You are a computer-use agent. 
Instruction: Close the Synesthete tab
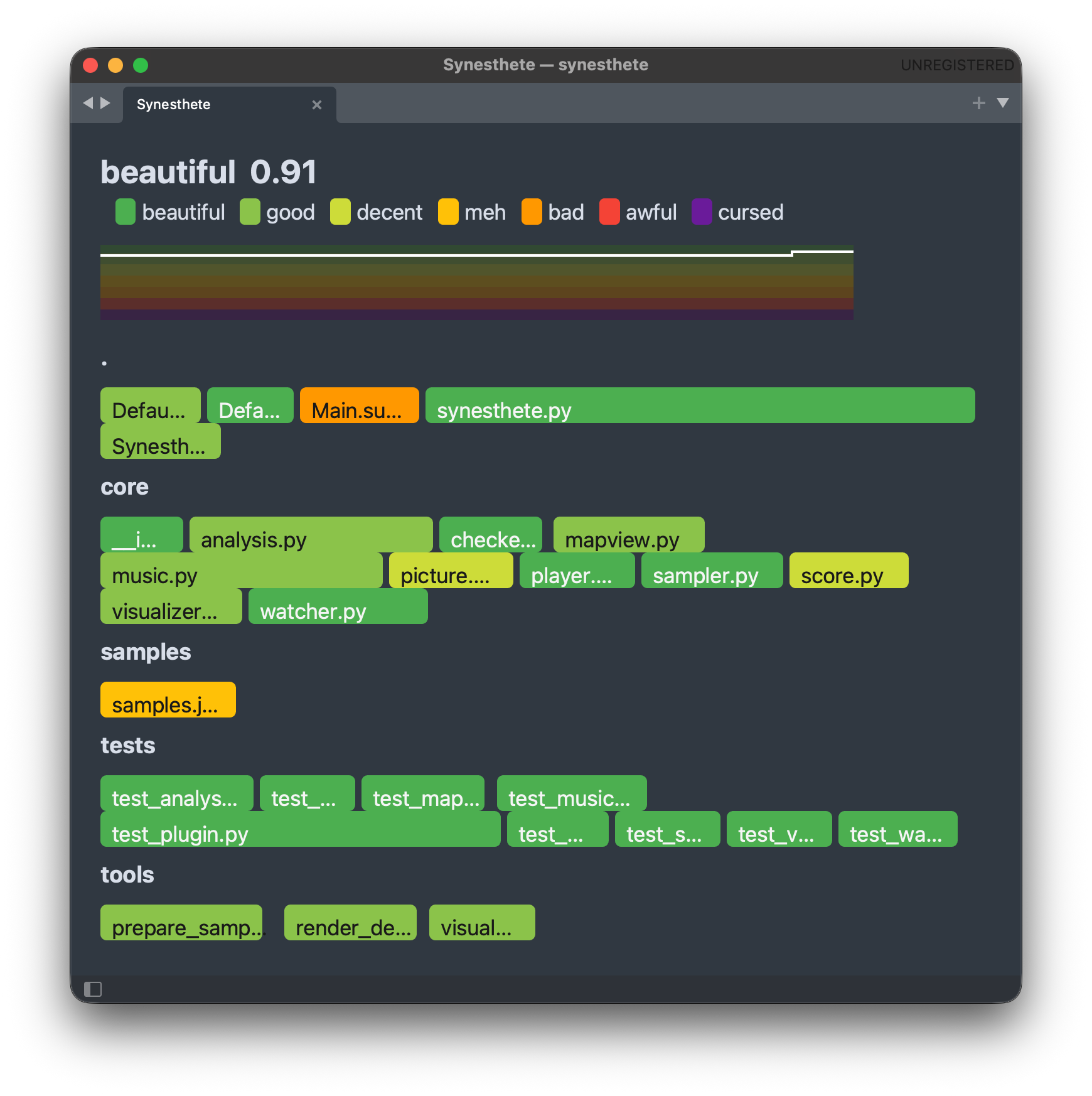[317, 105]
